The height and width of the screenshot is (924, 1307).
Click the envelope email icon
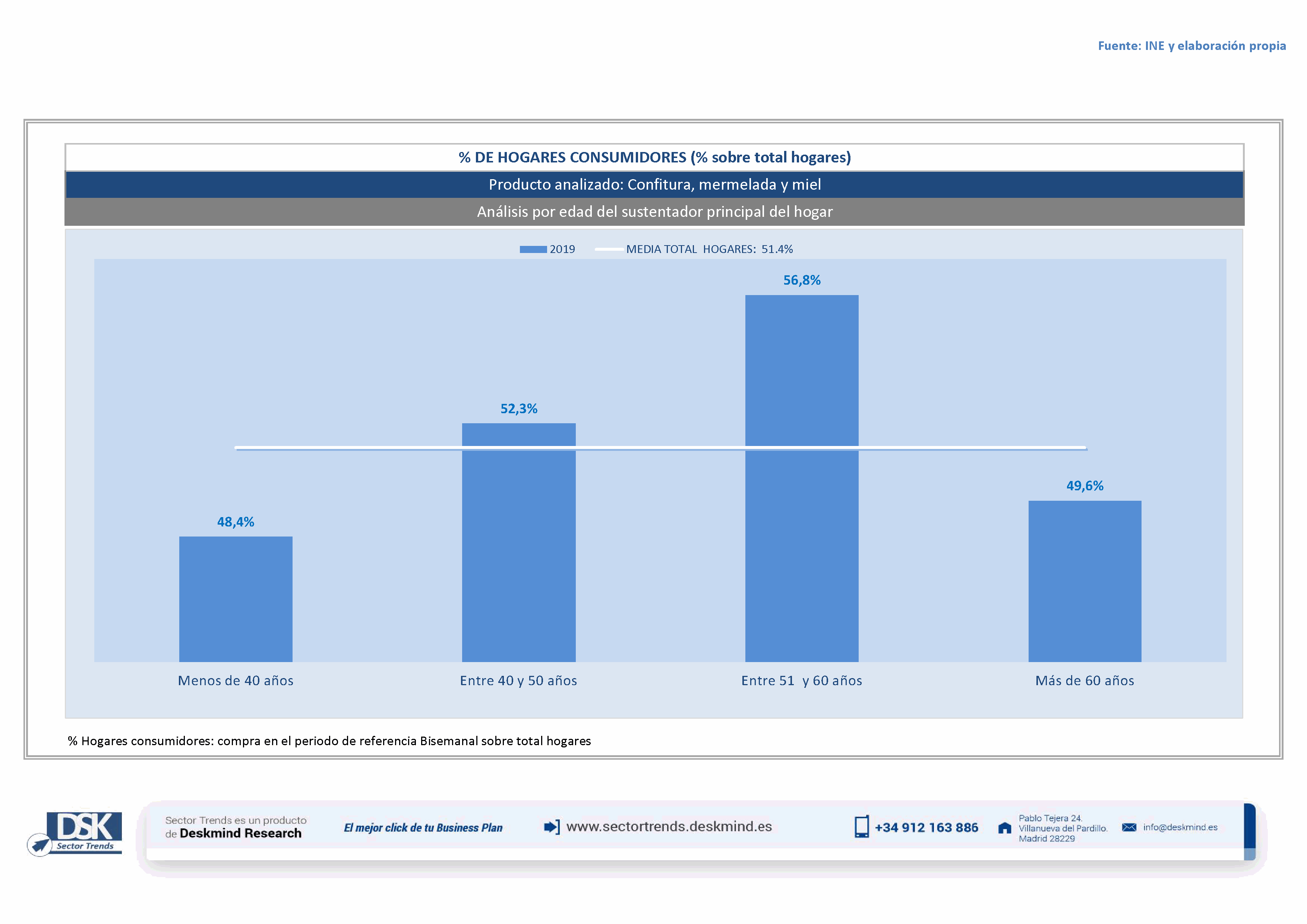point(1129,827)
